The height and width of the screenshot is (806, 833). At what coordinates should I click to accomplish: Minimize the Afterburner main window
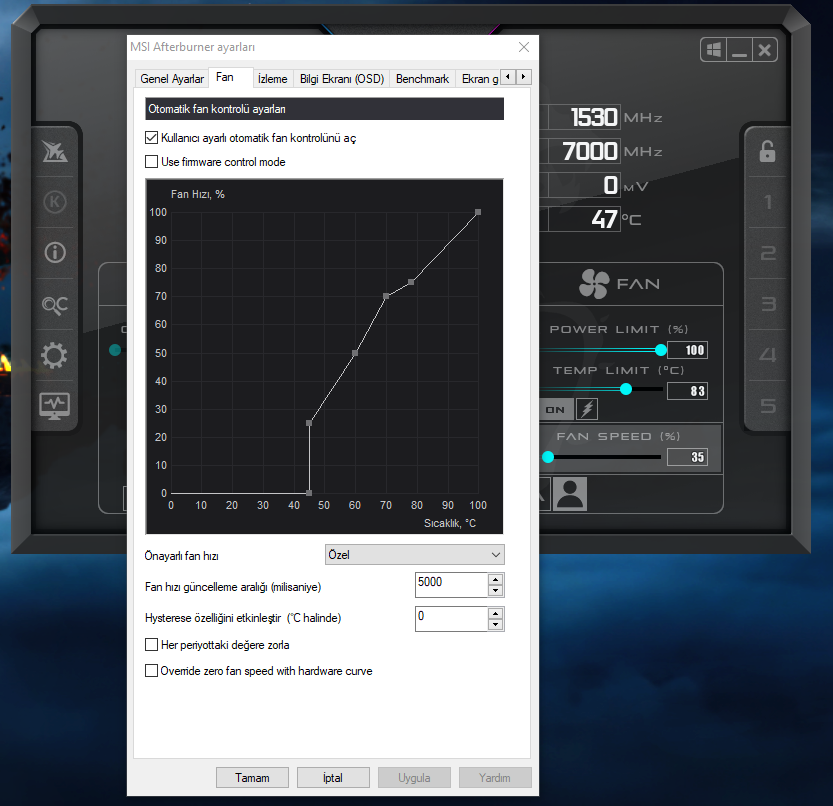[739, 50]
